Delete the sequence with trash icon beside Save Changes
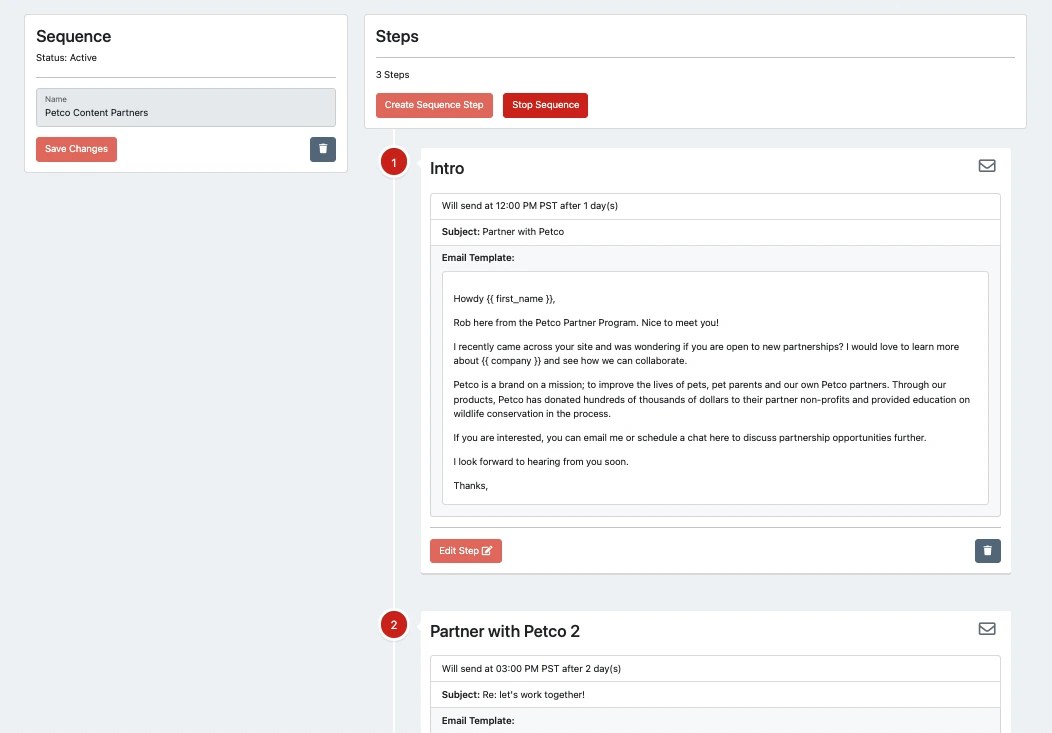This screenshot has width=1052, height=733. pyautogui.click(x=323, y=149)
